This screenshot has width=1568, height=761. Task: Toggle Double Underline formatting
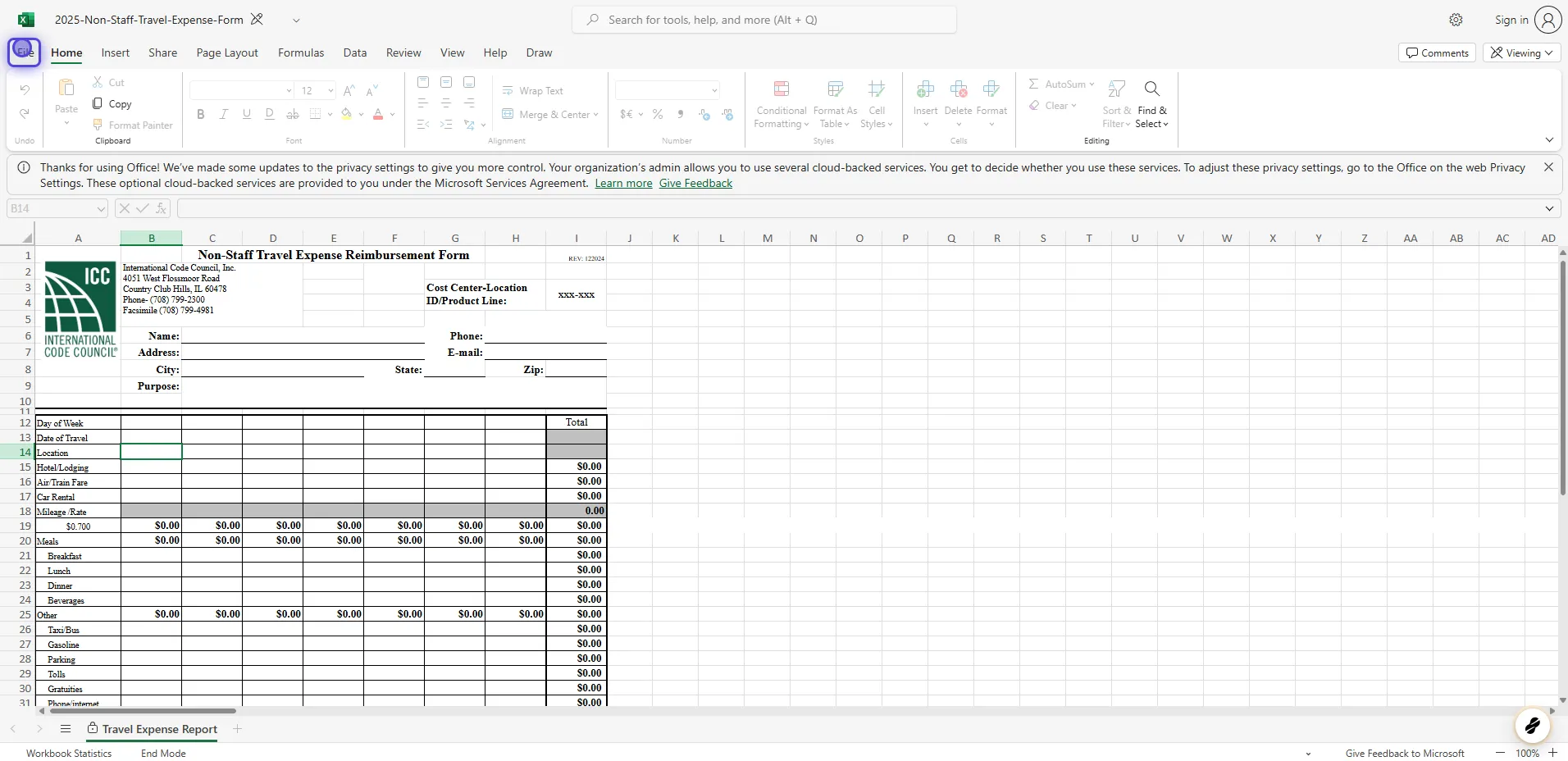click(x=269, y=114)
